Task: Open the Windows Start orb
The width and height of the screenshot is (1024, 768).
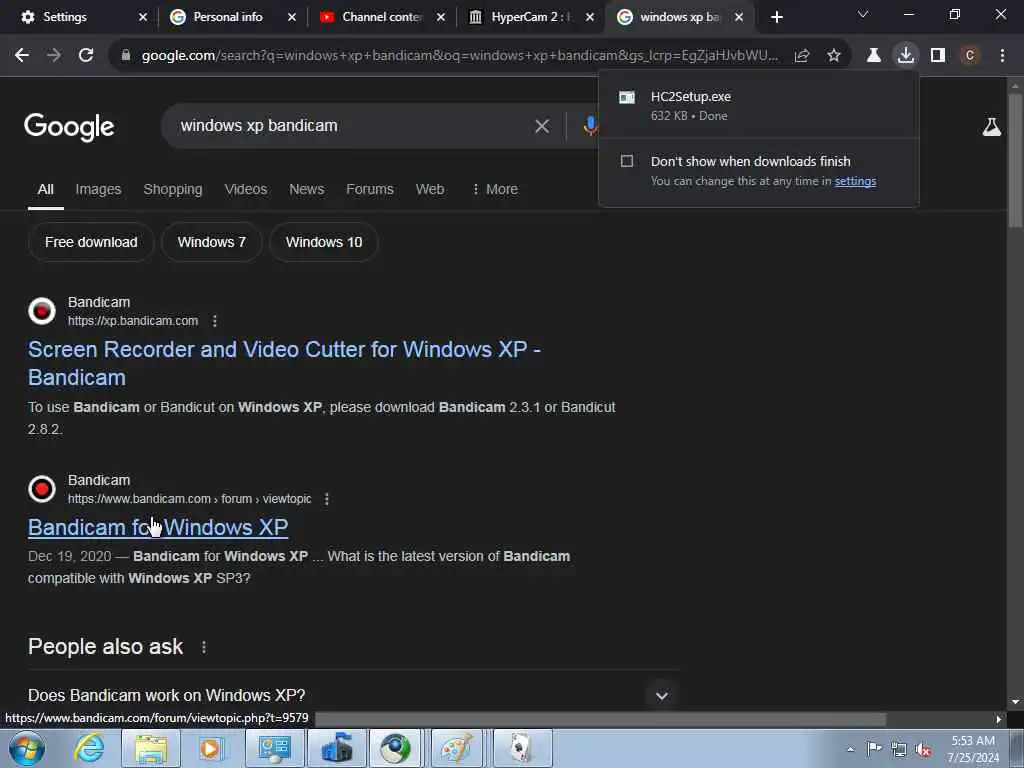Action: tap(27, 748)
